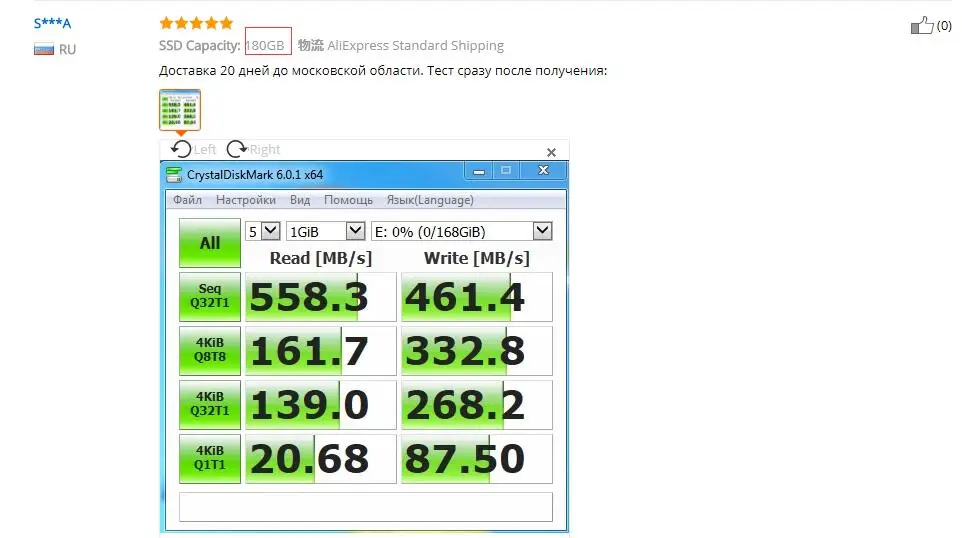This screenshot has width=962, height=538.
Task: Minimize the CrystalDiskMark window
Action: [x=479, y=171]
